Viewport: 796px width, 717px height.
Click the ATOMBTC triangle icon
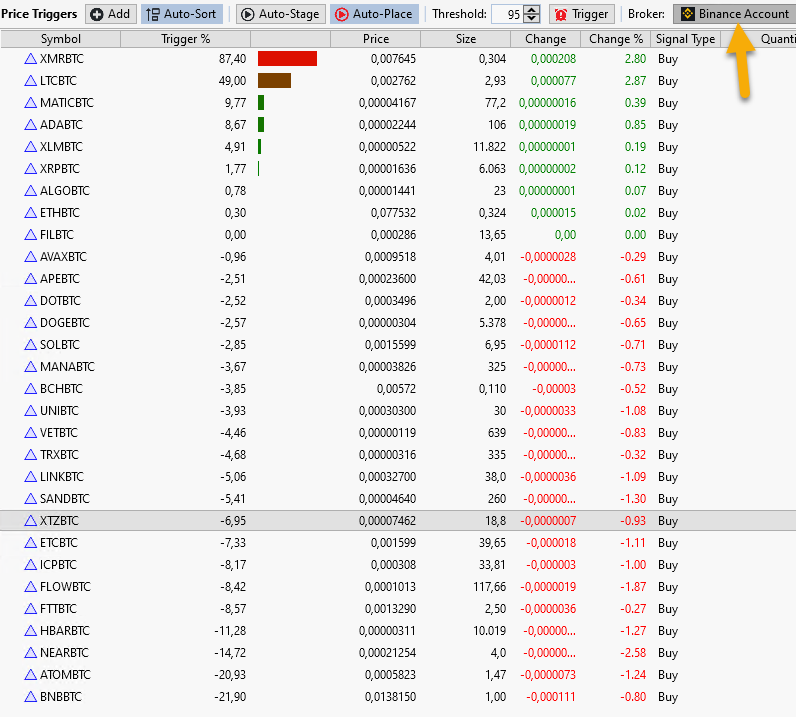pos(30,675)
